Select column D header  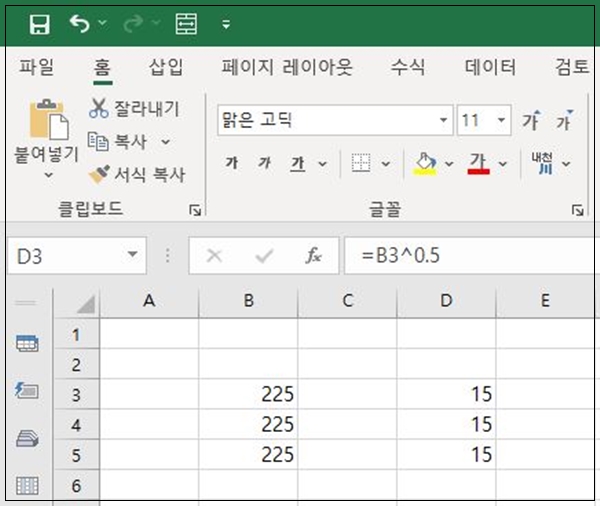[x=446, y=301]
